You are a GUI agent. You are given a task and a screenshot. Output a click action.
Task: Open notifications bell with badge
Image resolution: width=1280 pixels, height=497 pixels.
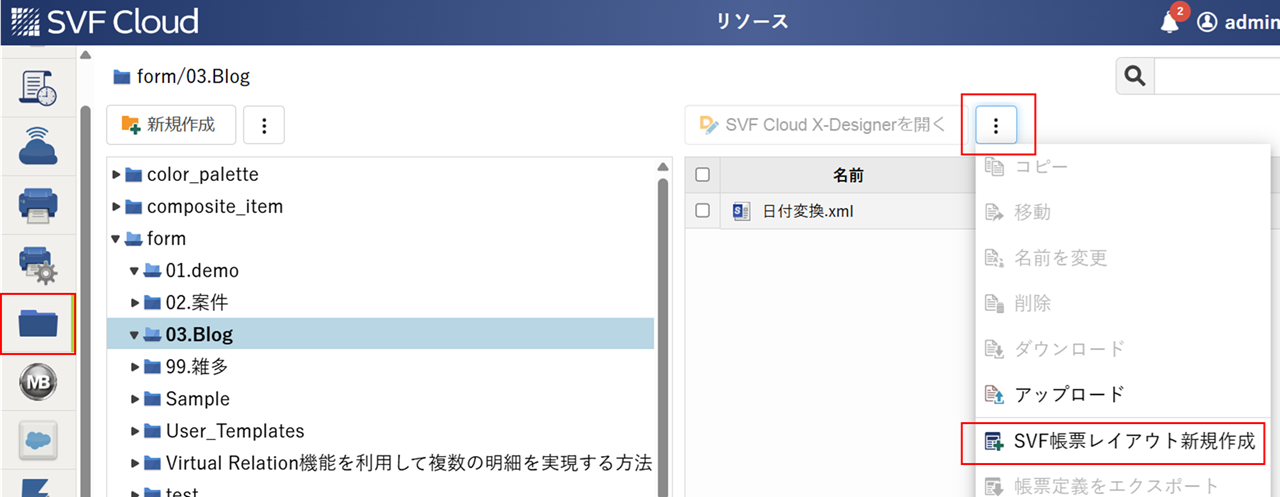click(x=1170, y=22)
